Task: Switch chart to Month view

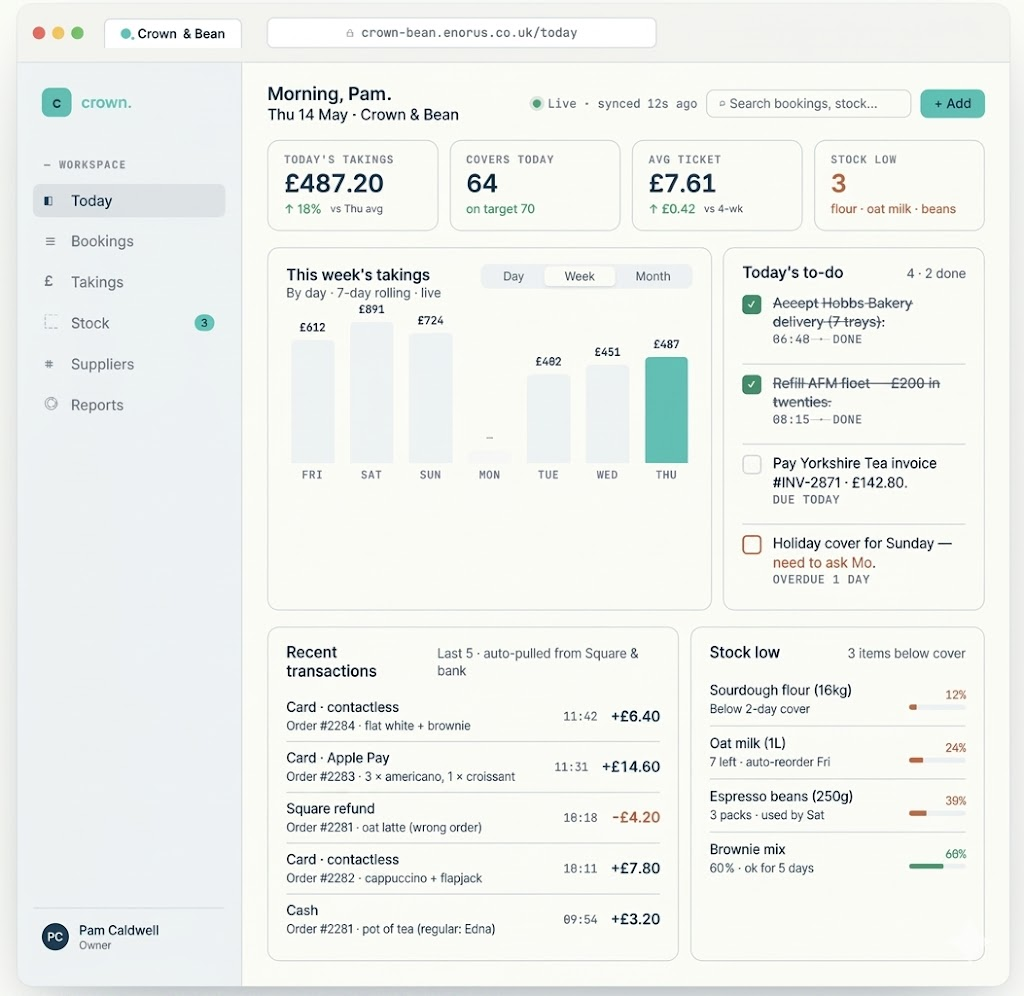Action: click(653, 276)
